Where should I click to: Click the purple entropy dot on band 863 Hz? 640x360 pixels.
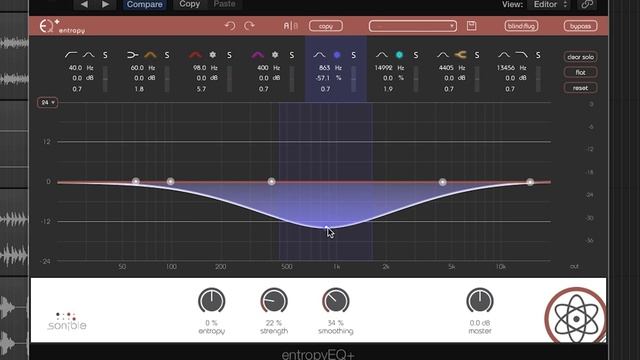(x=337, y=55)
